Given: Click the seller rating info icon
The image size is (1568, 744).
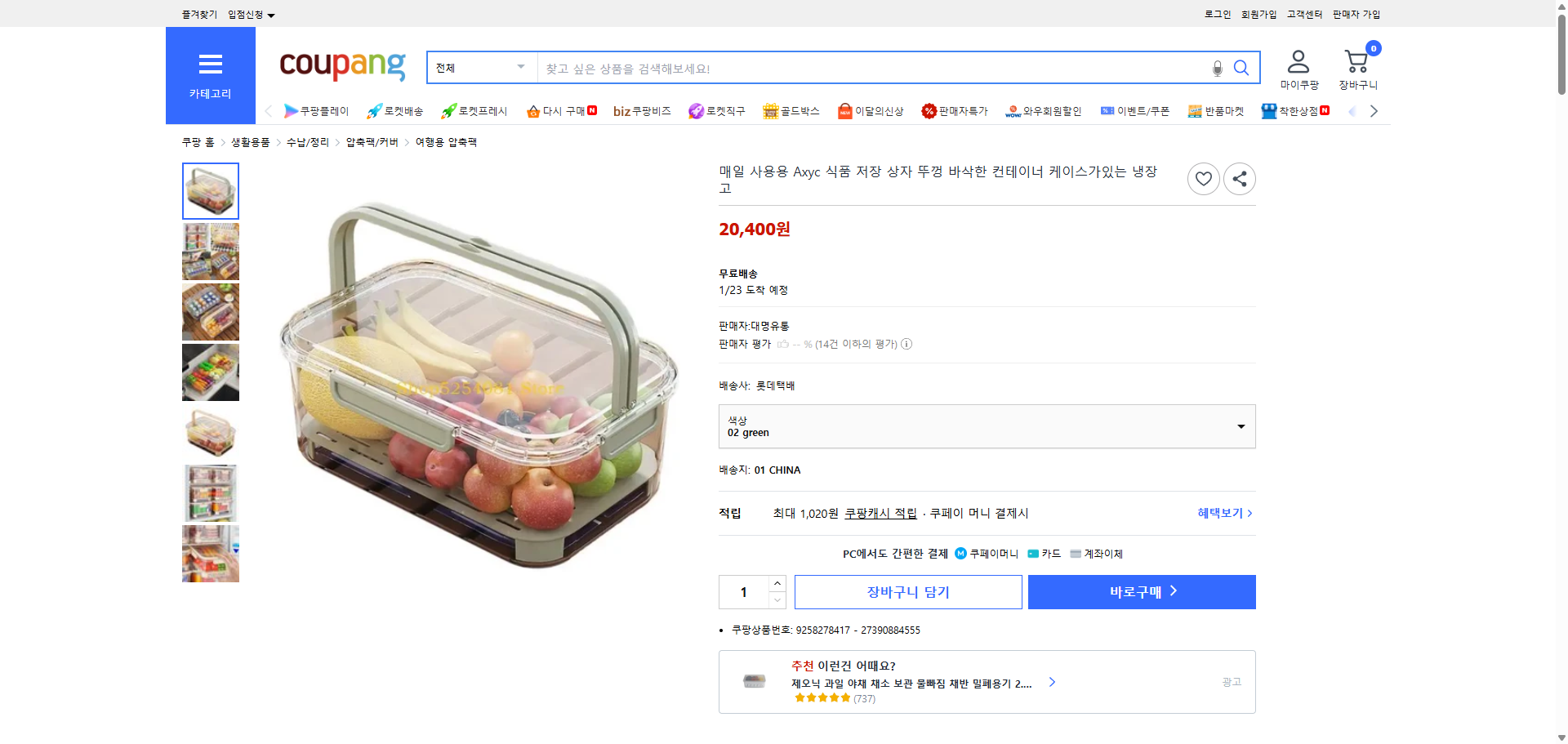Looking at the screenshot, I should coord(906,344).
